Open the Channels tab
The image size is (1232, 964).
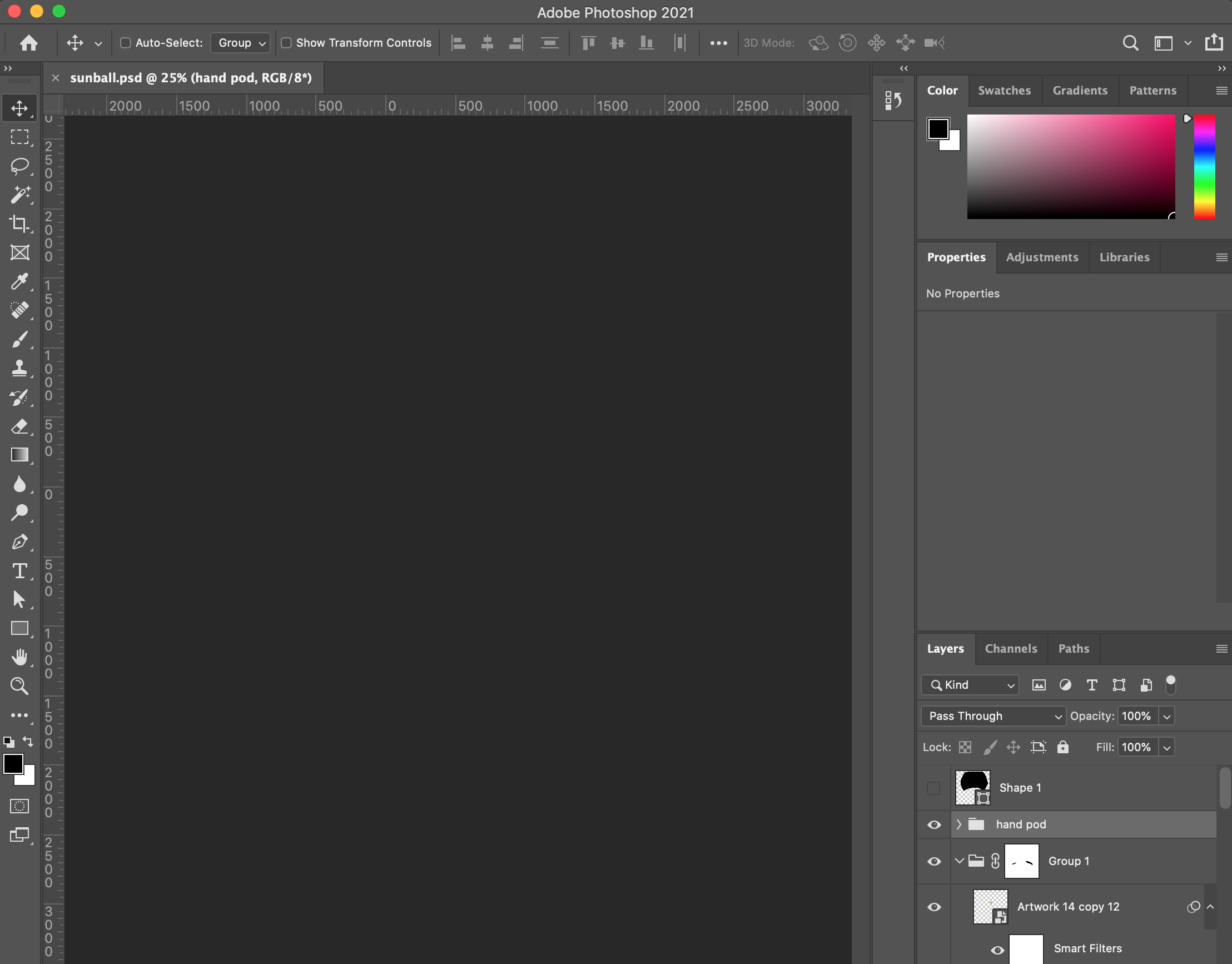click(x=1011, y=648)
